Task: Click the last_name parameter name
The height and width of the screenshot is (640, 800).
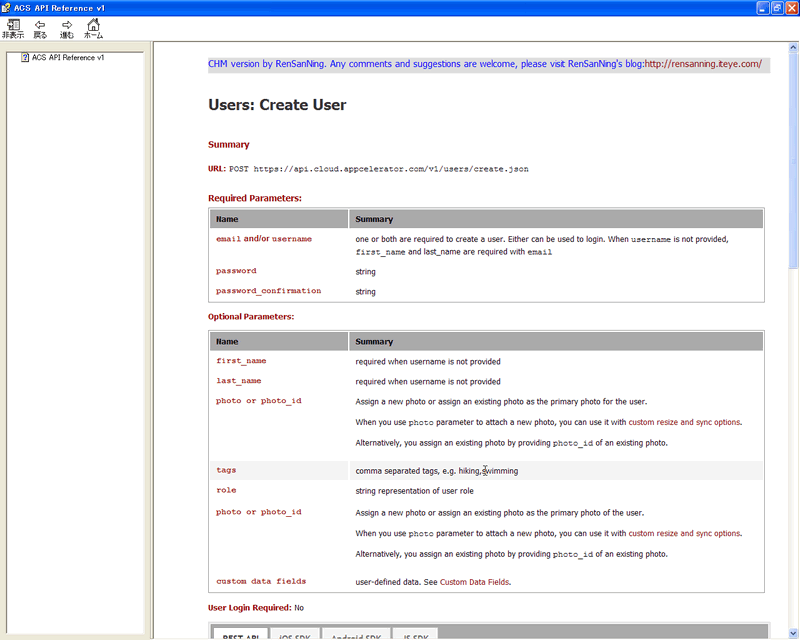Action: pos(238,381)
